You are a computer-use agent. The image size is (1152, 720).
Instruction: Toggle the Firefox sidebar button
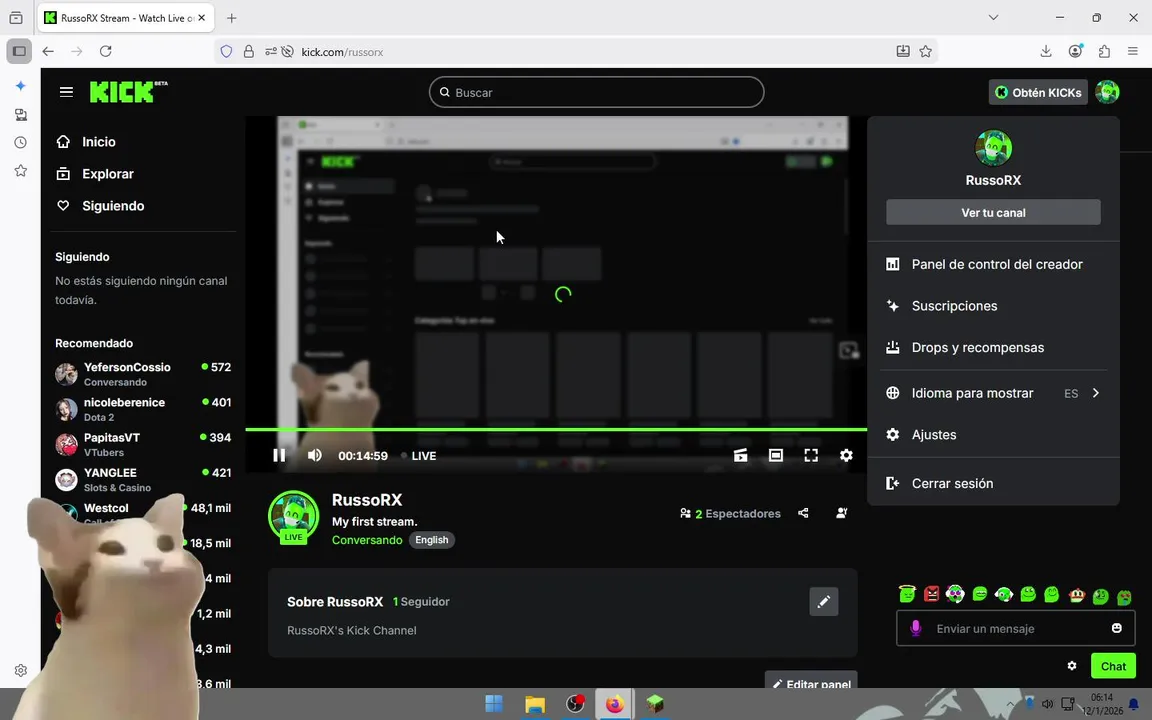click(19, 51)
